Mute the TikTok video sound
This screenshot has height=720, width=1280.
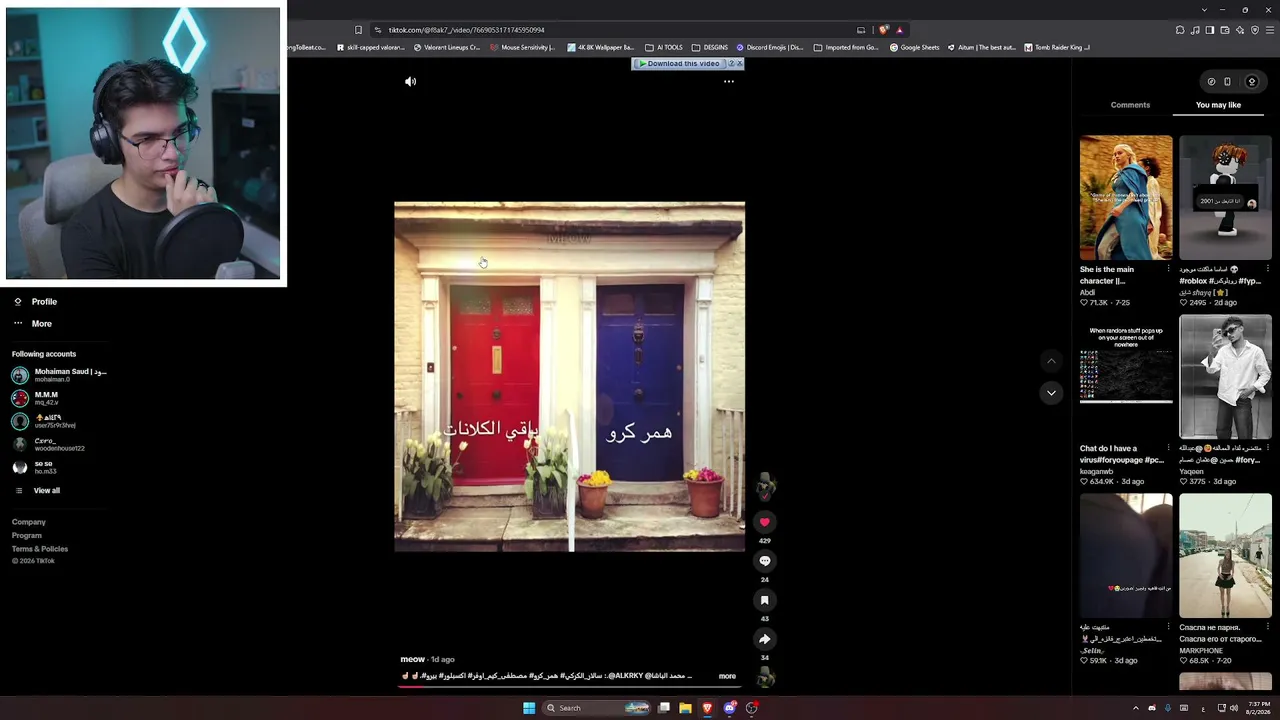pos(410,82)
